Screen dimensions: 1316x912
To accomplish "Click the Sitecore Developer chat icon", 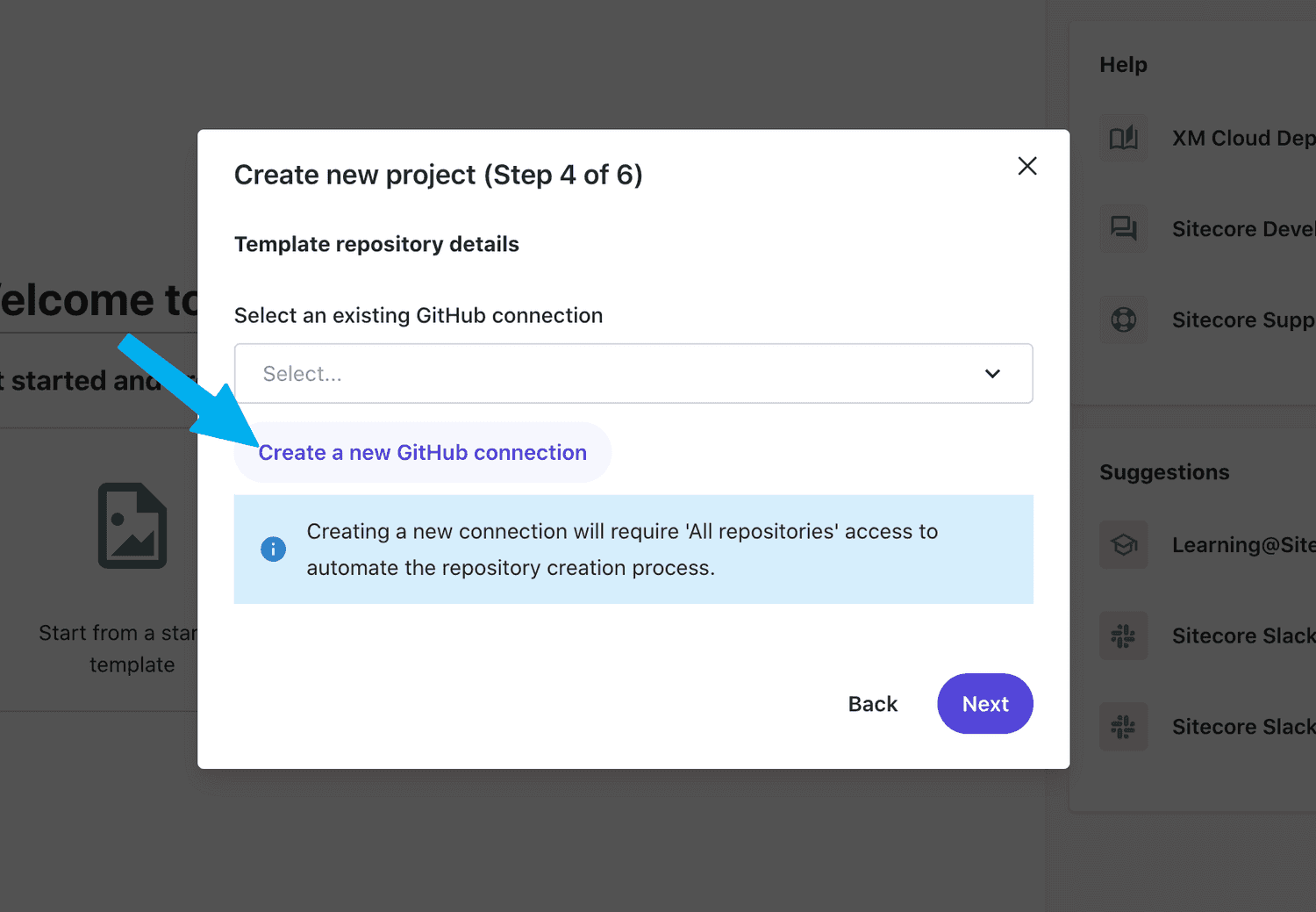I will pos(1123,228).
